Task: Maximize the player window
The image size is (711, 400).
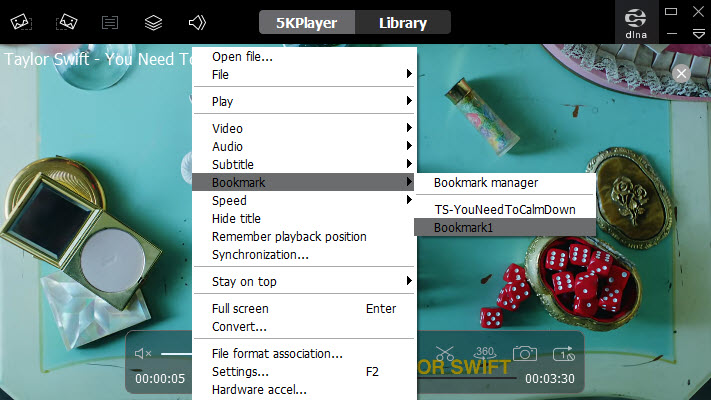Action: coord(671,11)
